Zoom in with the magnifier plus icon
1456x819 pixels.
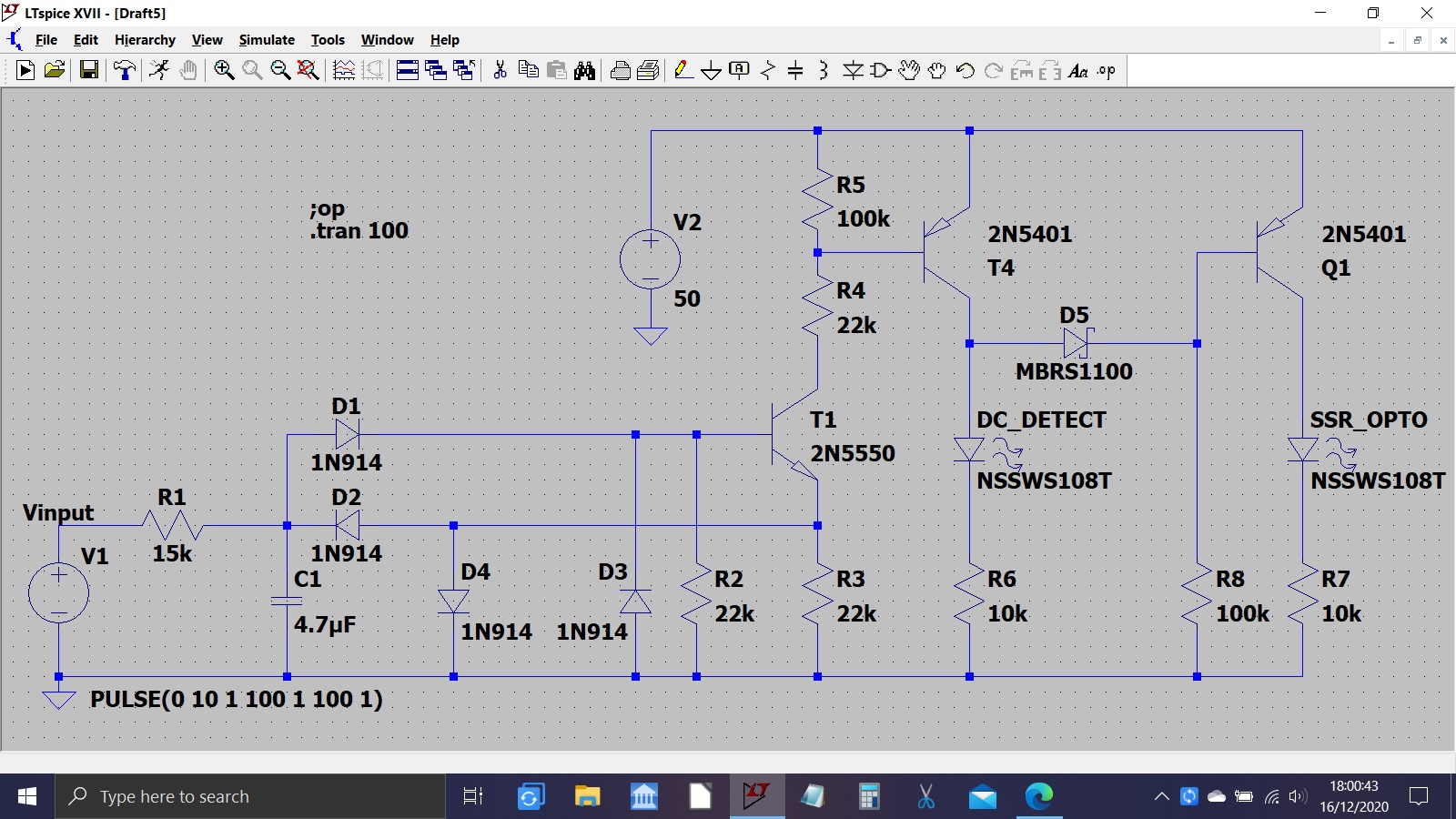pyautogui.click(x=224, y=70)
